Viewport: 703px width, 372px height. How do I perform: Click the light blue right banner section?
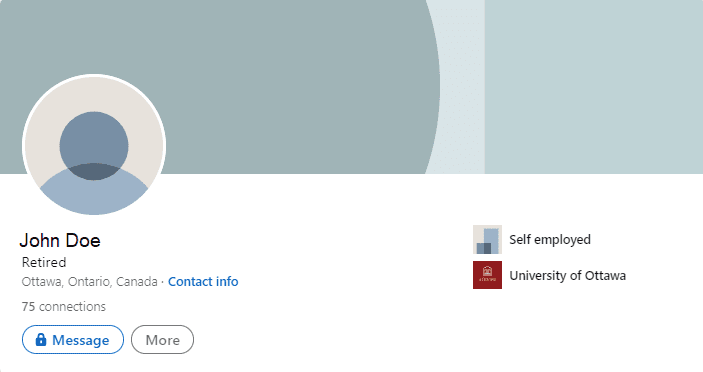(594, 87)
